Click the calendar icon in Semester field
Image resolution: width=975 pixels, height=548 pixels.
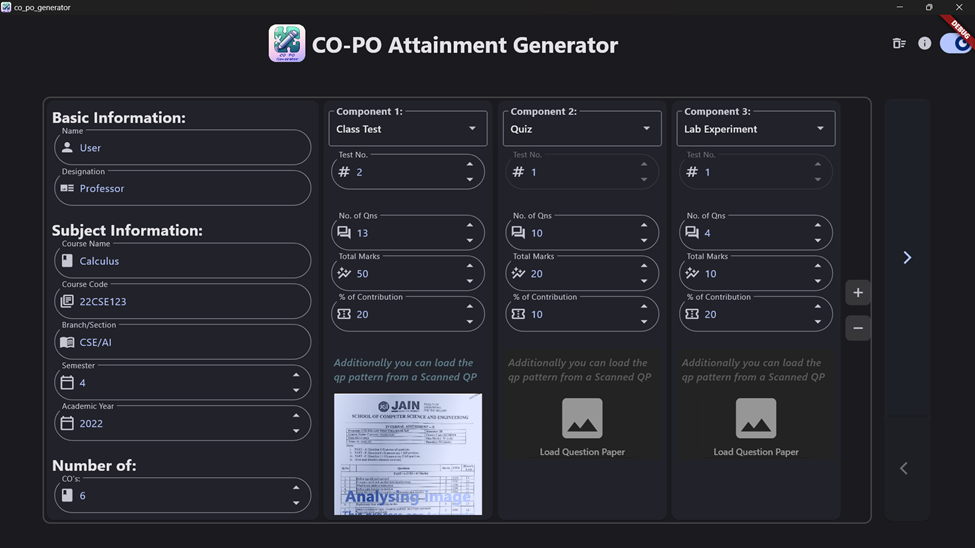[x=67, y=383]
